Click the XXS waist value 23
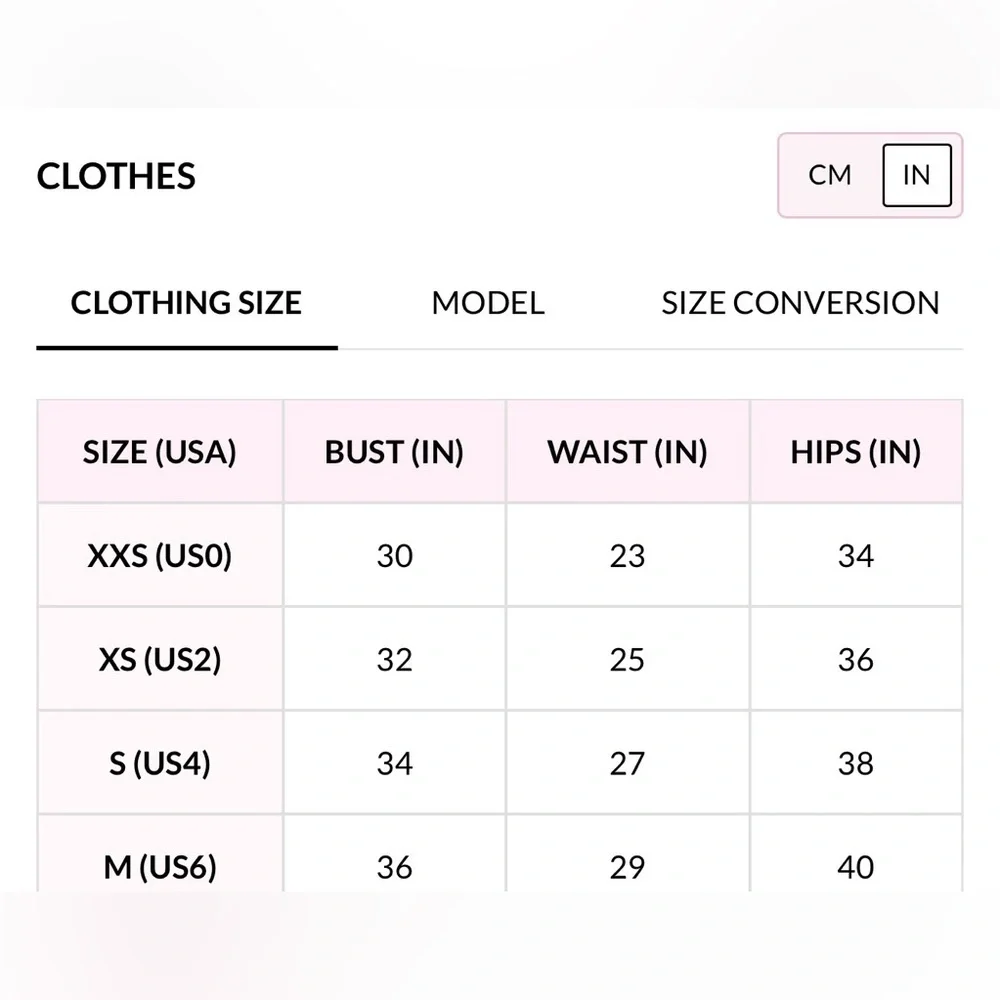The height and width of the screenshot is (1000, 1000). [x=627, y=556]
